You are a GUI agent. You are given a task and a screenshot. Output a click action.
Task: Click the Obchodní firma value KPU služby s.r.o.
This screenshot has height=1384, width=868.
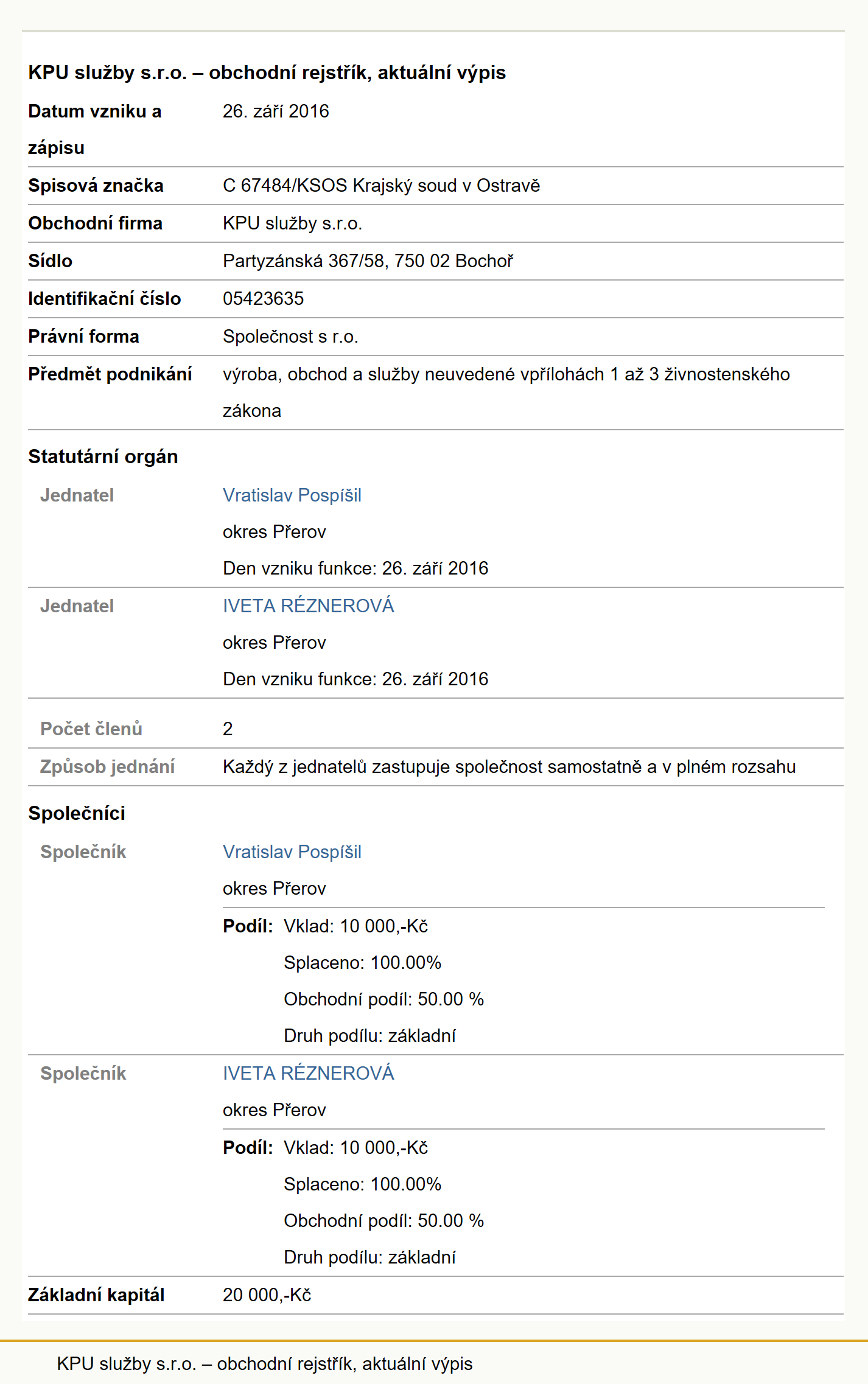point(292,223)
